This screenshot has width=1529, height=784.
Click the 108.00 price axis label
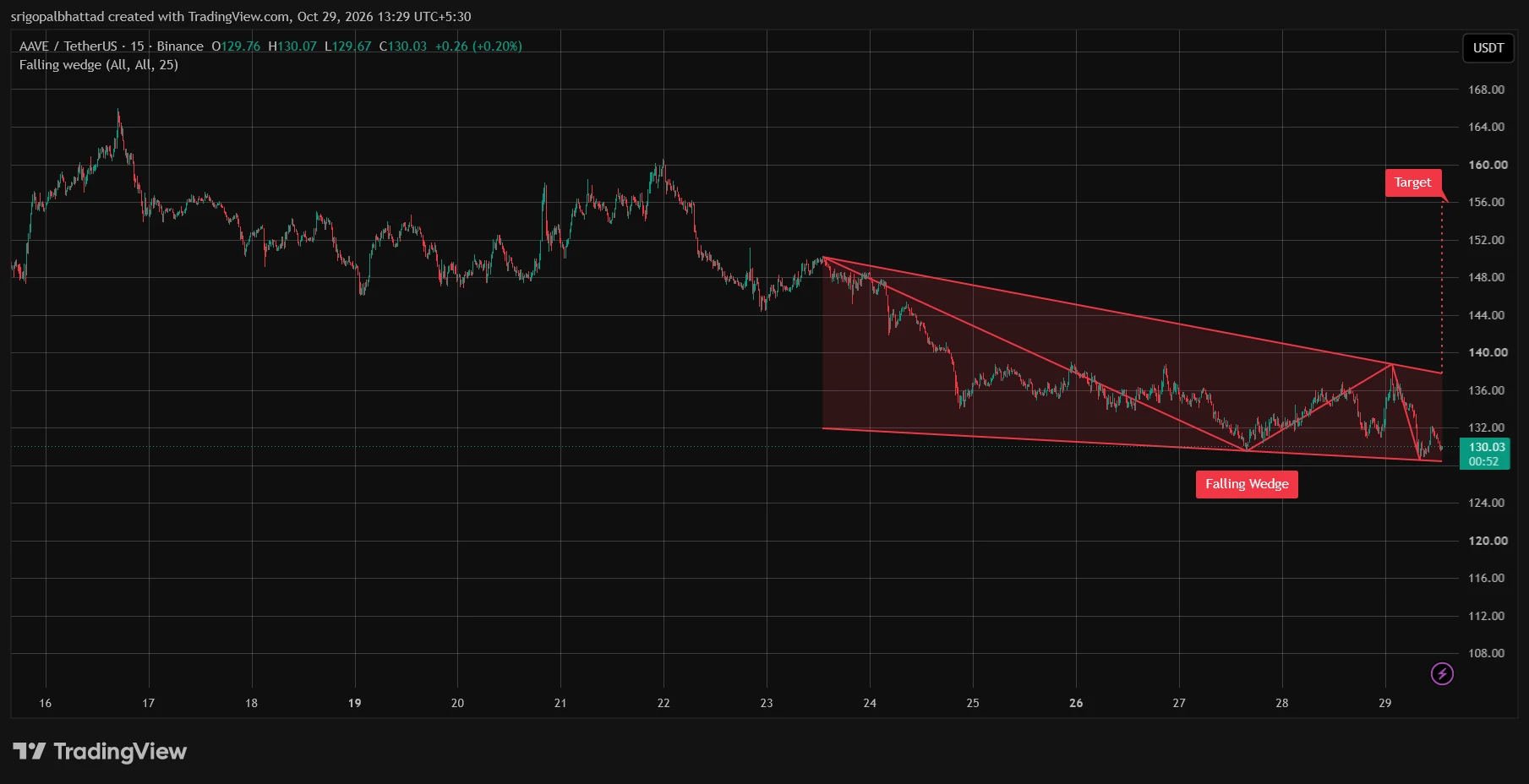tap(1486, 653)
